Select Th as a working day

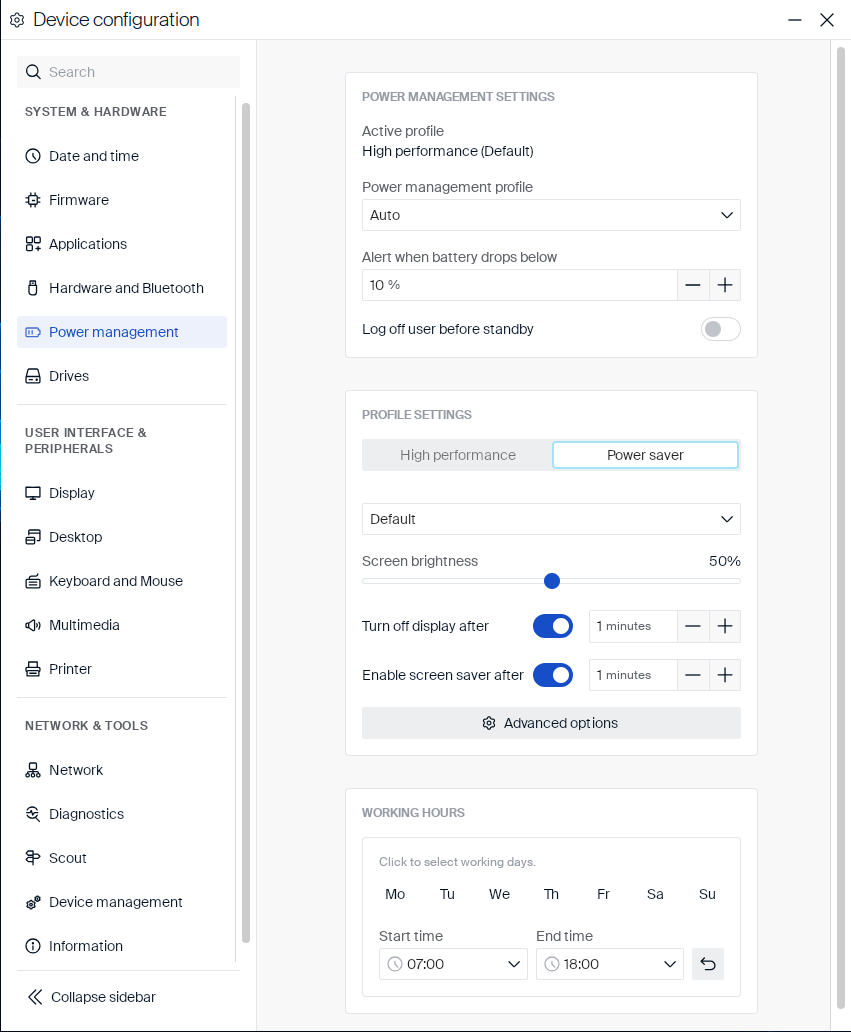coord(551,894)
